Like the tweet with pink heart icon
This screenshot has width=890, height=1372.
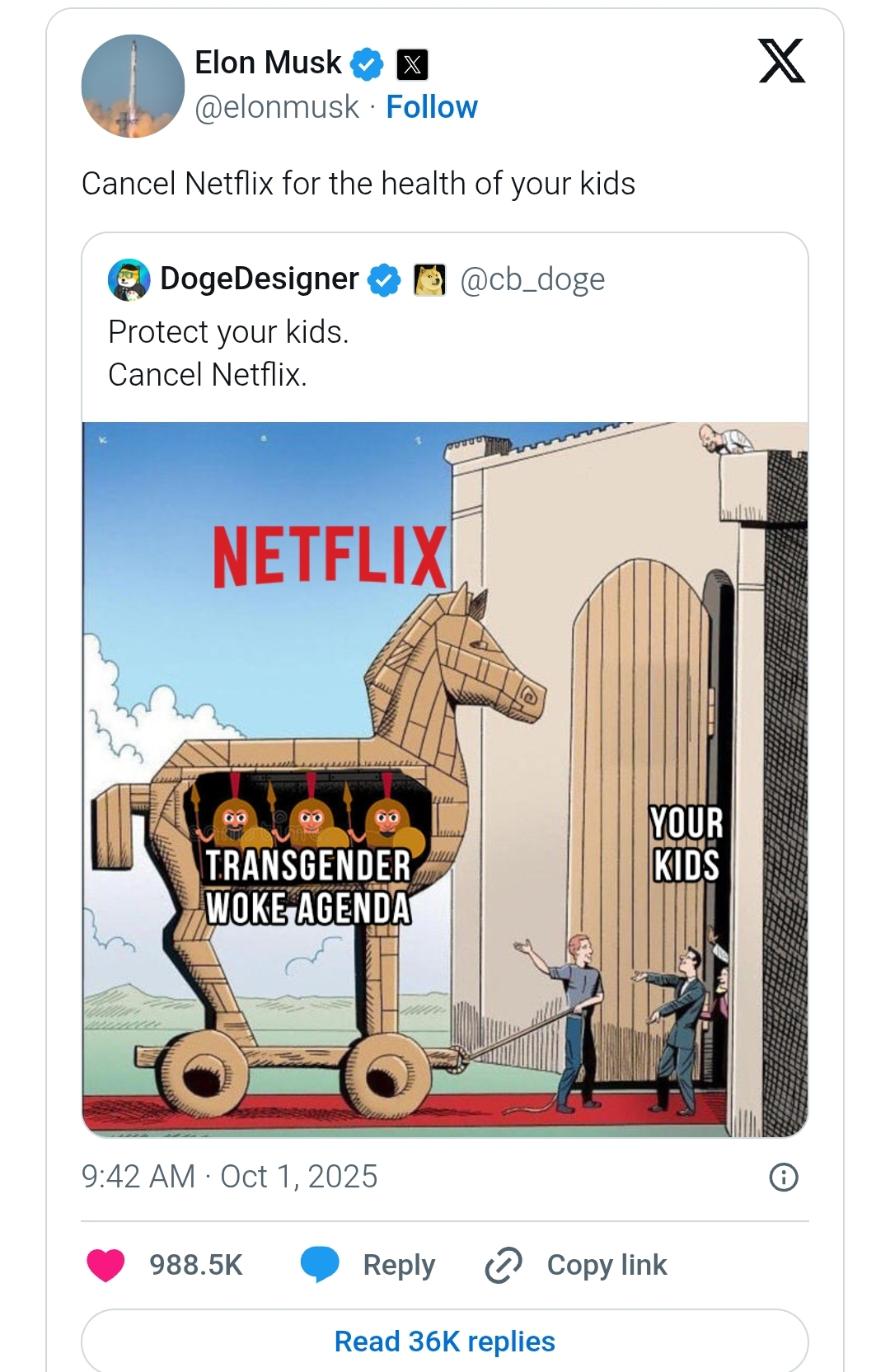click(105, 1265)
